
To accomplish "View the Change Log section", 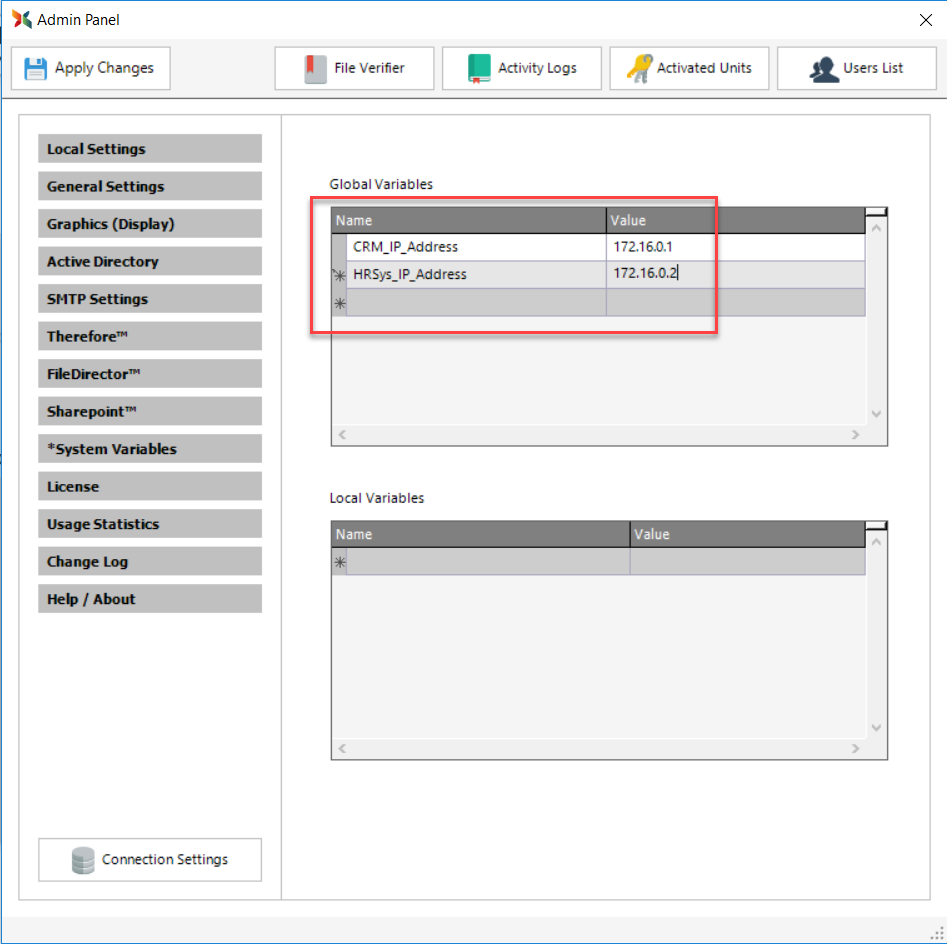I will pyautogui.click(x=150, y=561).
